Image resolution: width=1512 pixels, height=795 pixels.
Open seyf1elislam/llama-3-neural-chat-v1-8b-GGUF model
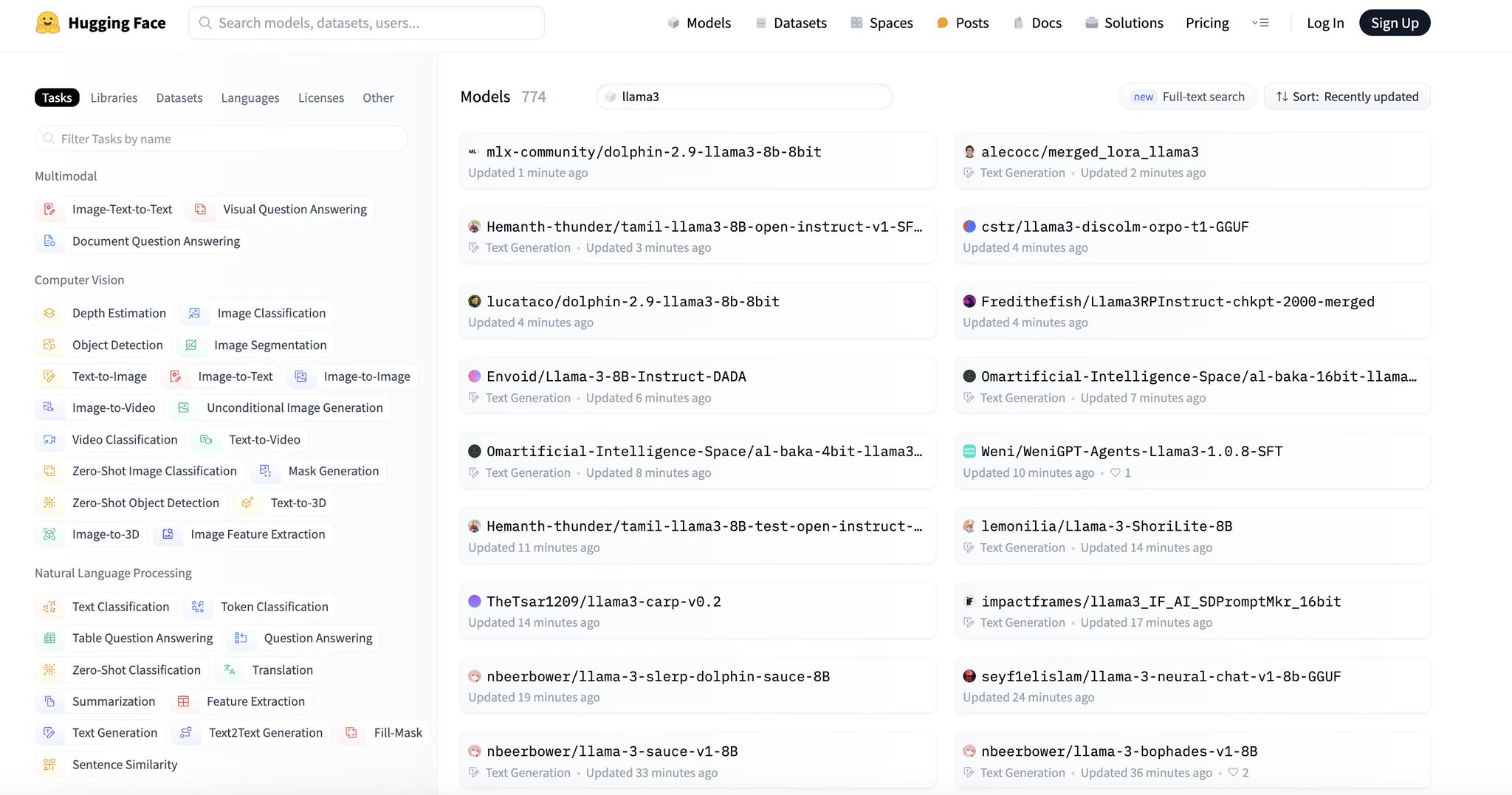(1192, 686)
